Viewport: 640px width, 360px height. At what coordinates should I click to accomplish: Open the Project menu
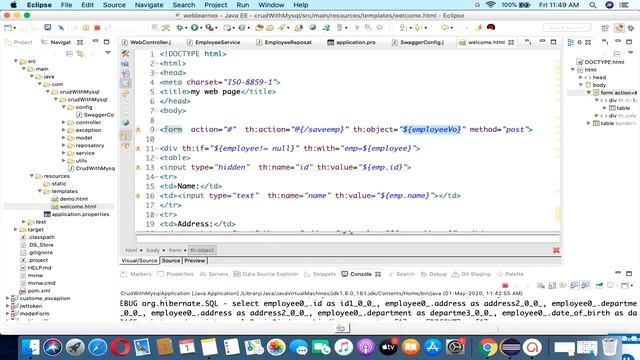click(x=216, y=5)
